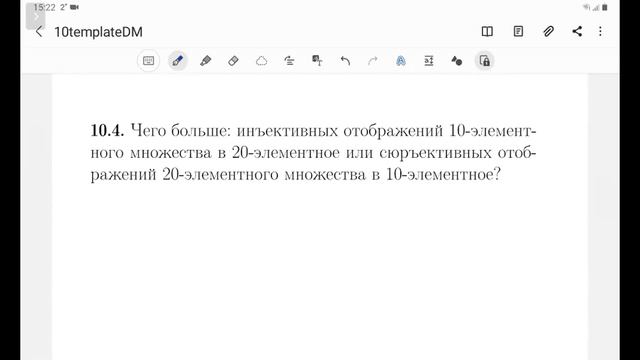
Task: Toggle the page lock/read-only icon
Action: (484, 61)
